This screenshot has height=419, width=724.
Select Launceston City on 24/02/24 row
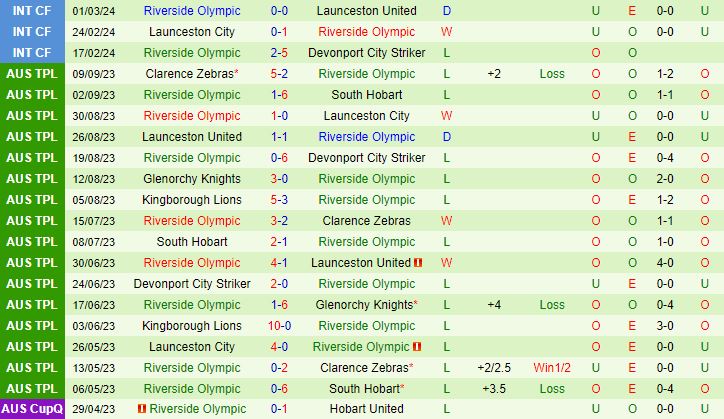tap(192, 32)
